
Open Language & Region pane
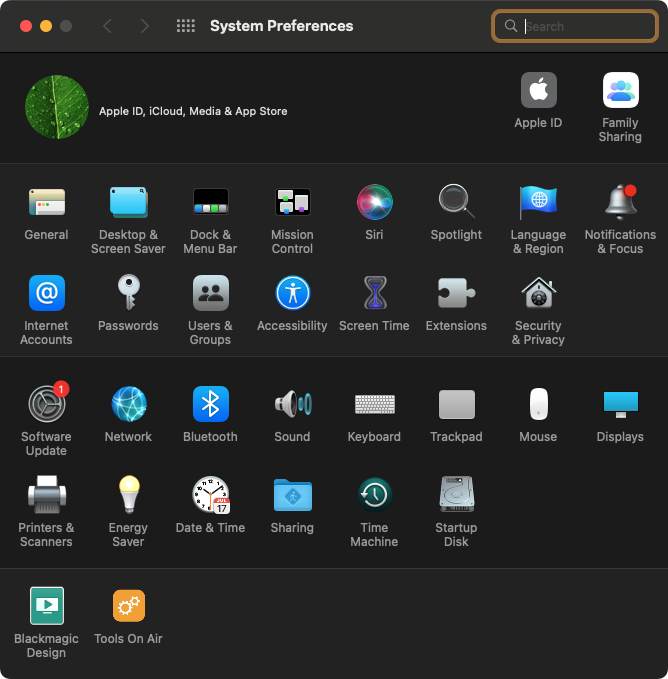538,202
